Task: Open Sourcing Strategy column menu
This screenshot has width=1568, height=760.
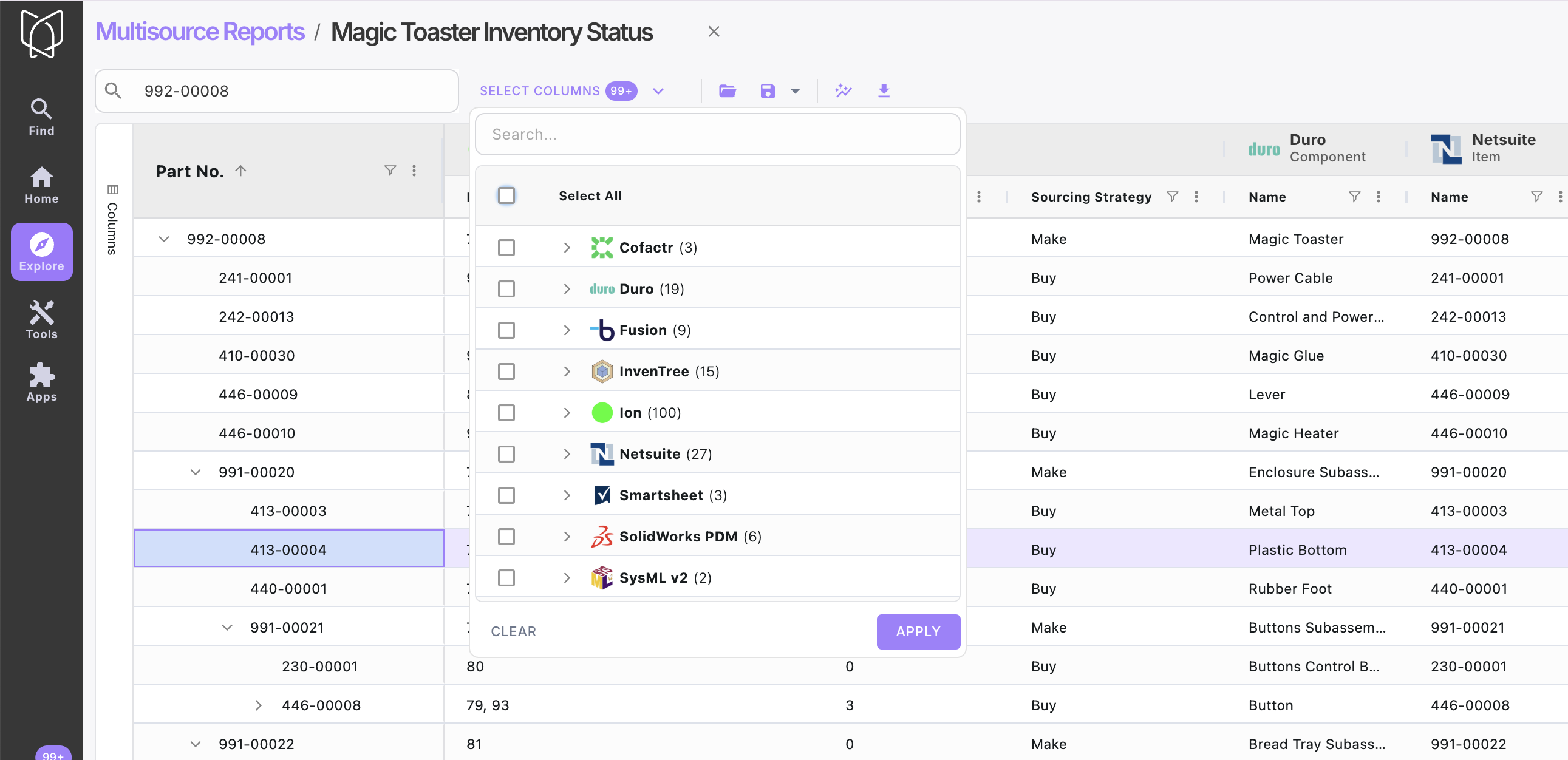Action: coord(1196,197)
